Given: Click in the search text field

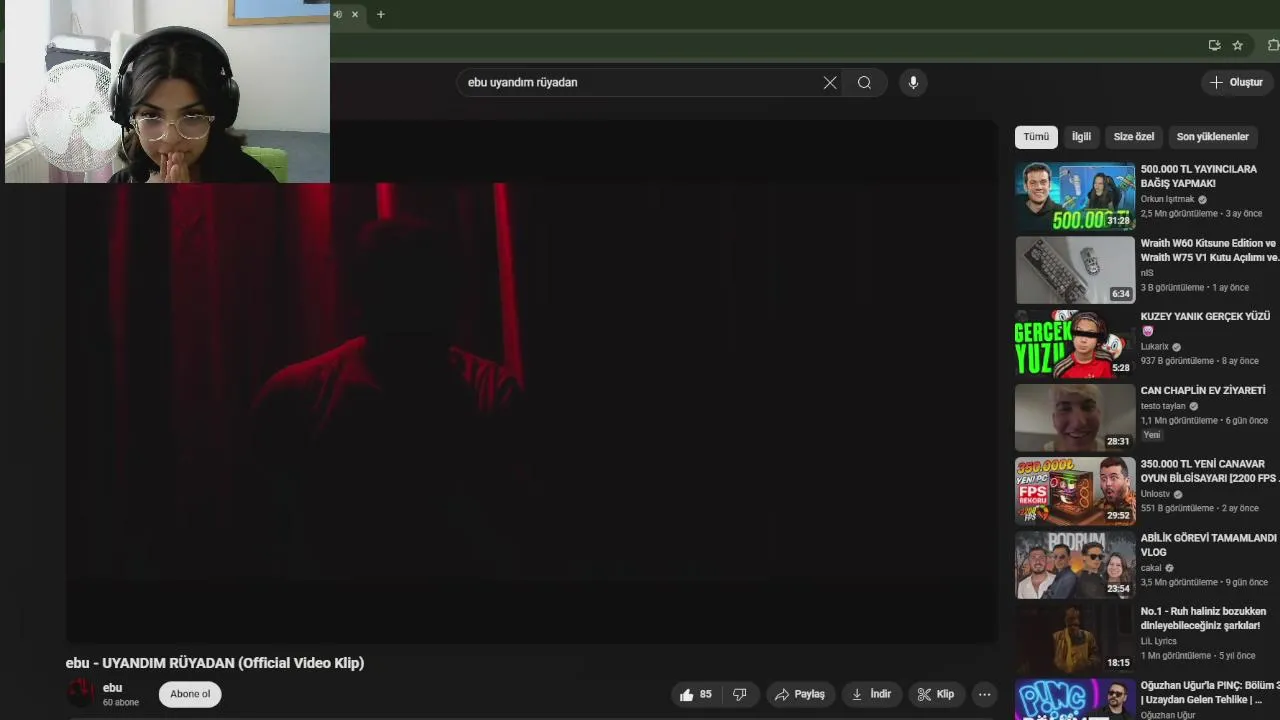Looking at the screenshot, I should click(640, 83).
